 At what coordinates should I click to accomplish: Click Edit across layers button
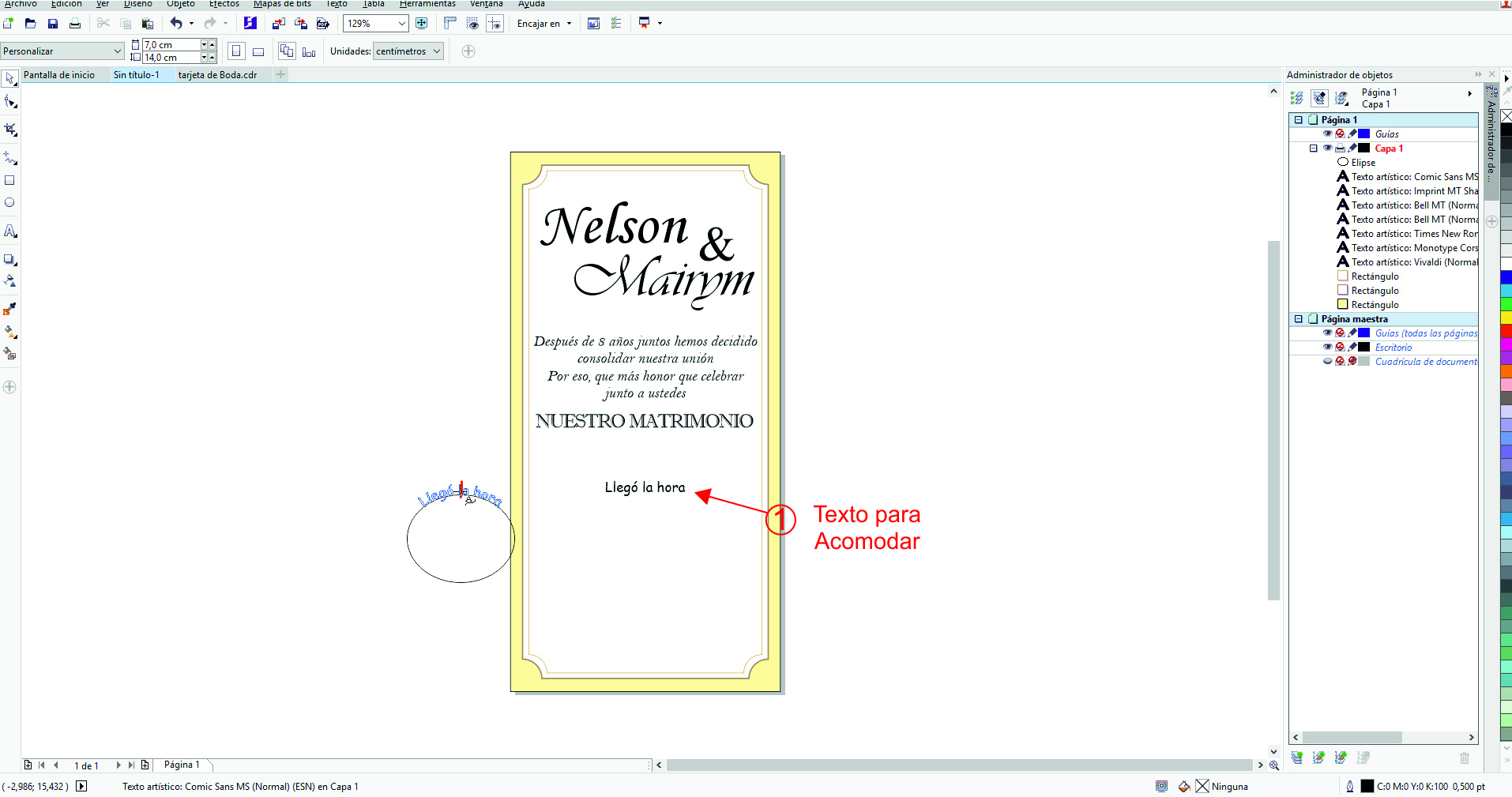[1319, 98]
